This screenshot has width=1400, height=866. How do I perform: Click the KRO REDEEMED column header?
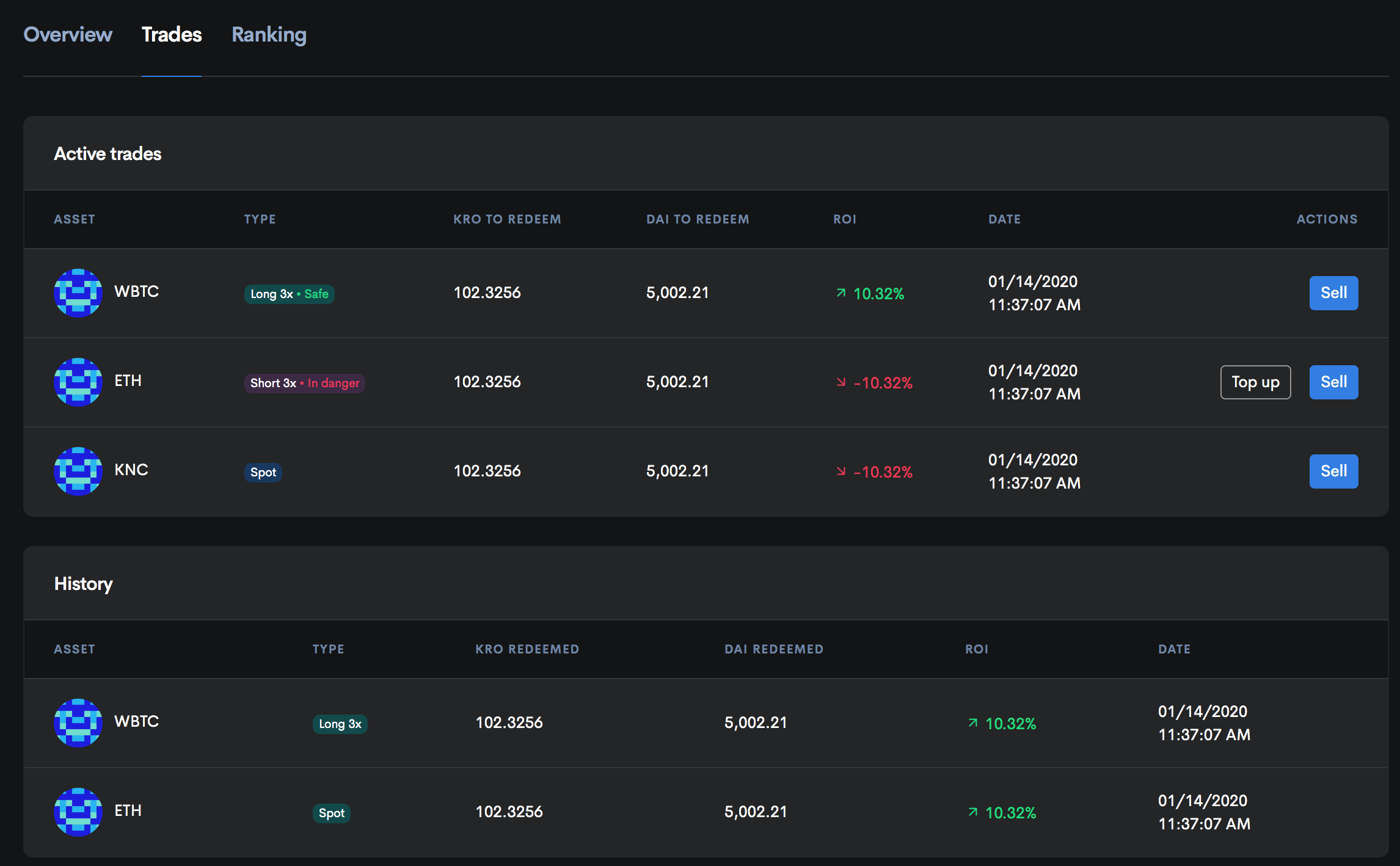pos(527,649)
